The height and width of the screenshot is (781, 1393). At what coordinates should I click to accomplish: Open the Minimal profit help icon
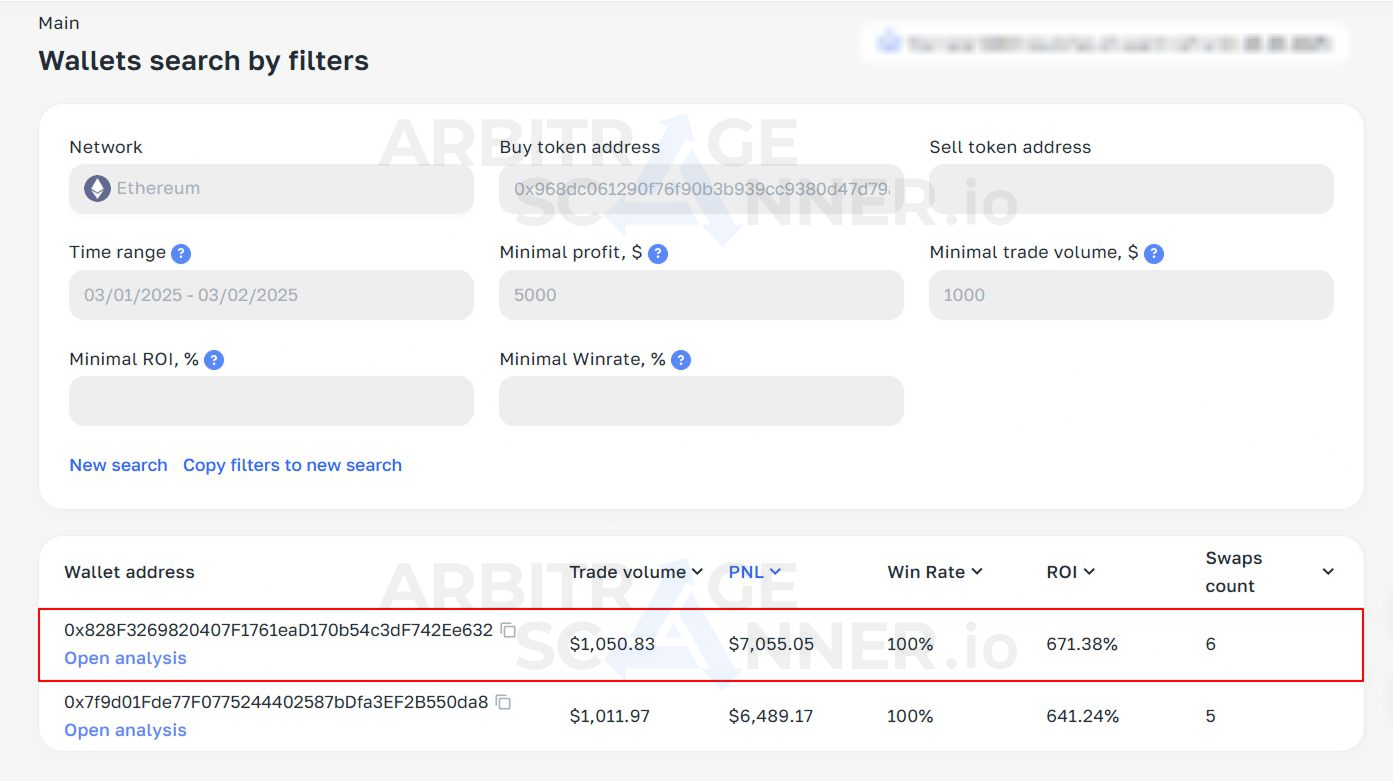[658, 253]
